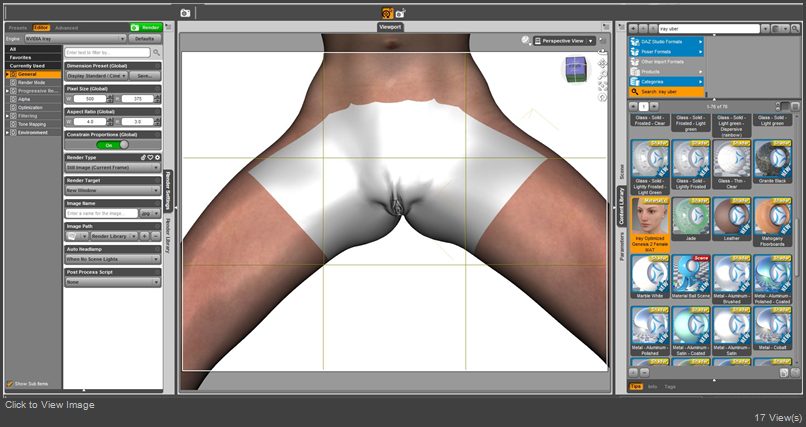The image size is (806, 427).
Task: Click the iray uber search field
Action: point(709,29)
